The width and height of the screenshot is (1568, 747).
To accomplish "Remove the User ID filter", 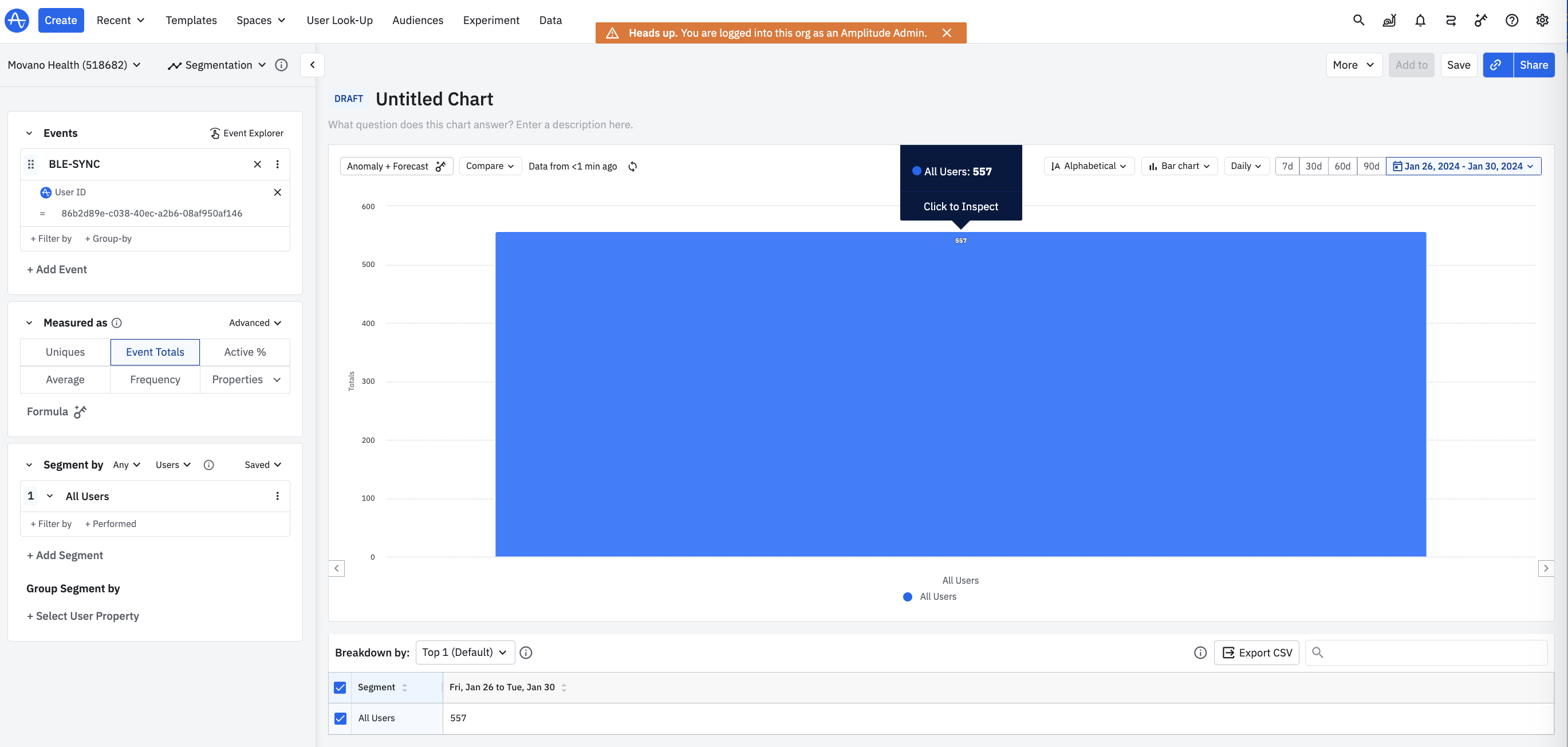I will click(x=278, y=192).
